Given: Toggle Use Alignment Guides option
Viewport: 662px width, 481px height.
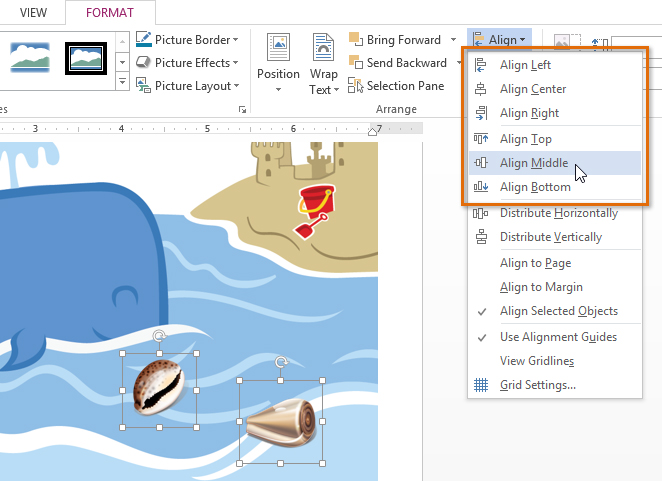Looking at the screenshot, I should [x=555, y=337].
